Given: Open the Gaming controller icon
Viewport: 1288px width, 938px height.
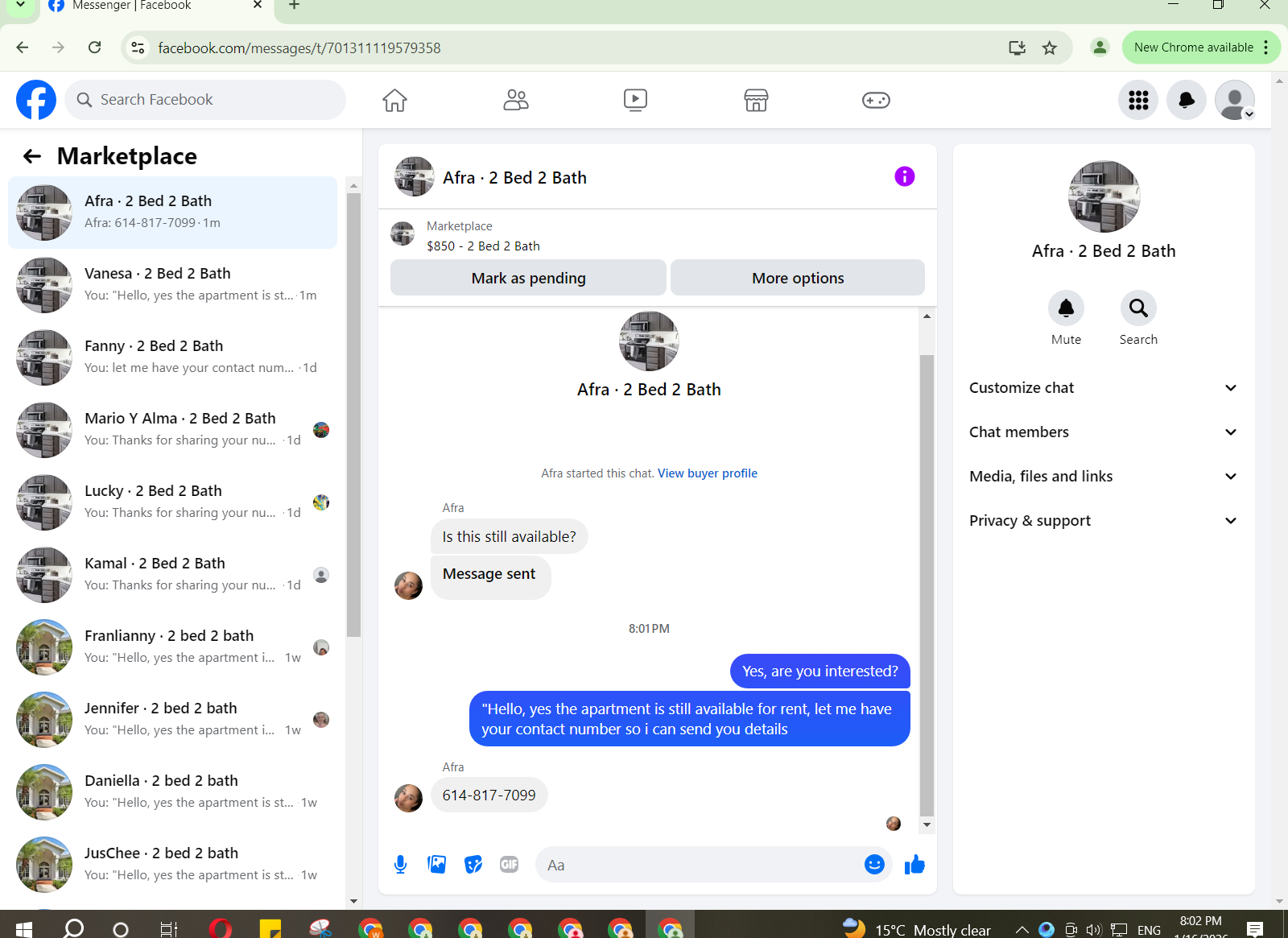Looking at the screenshot, I should [876, 100].
